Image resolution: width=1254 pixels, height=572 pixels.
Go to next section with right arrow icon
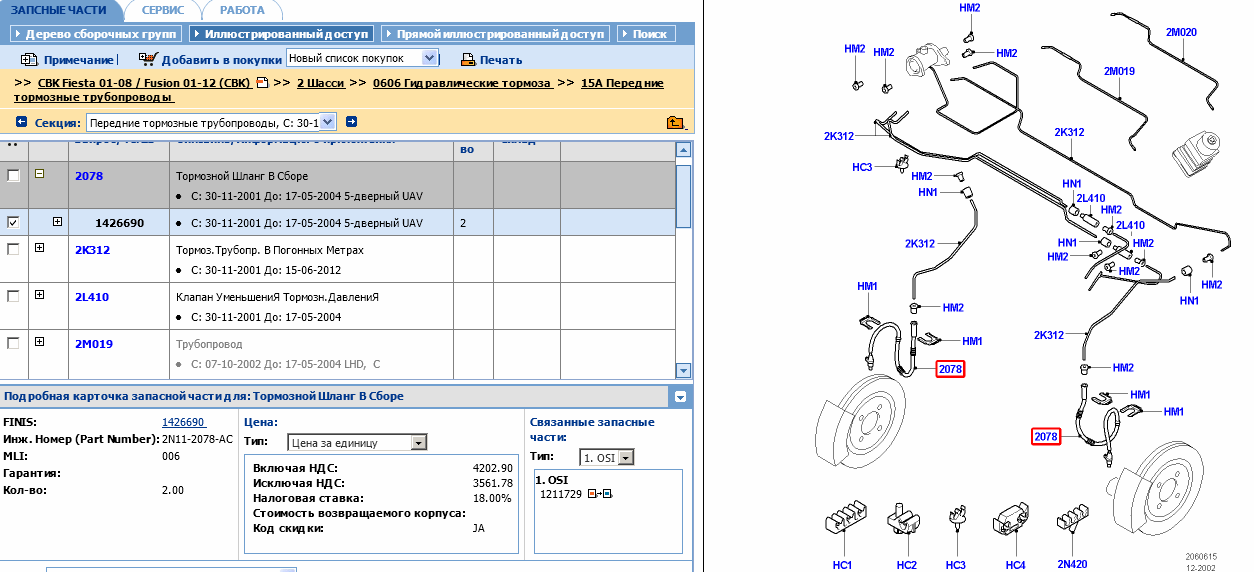point(351,122)
